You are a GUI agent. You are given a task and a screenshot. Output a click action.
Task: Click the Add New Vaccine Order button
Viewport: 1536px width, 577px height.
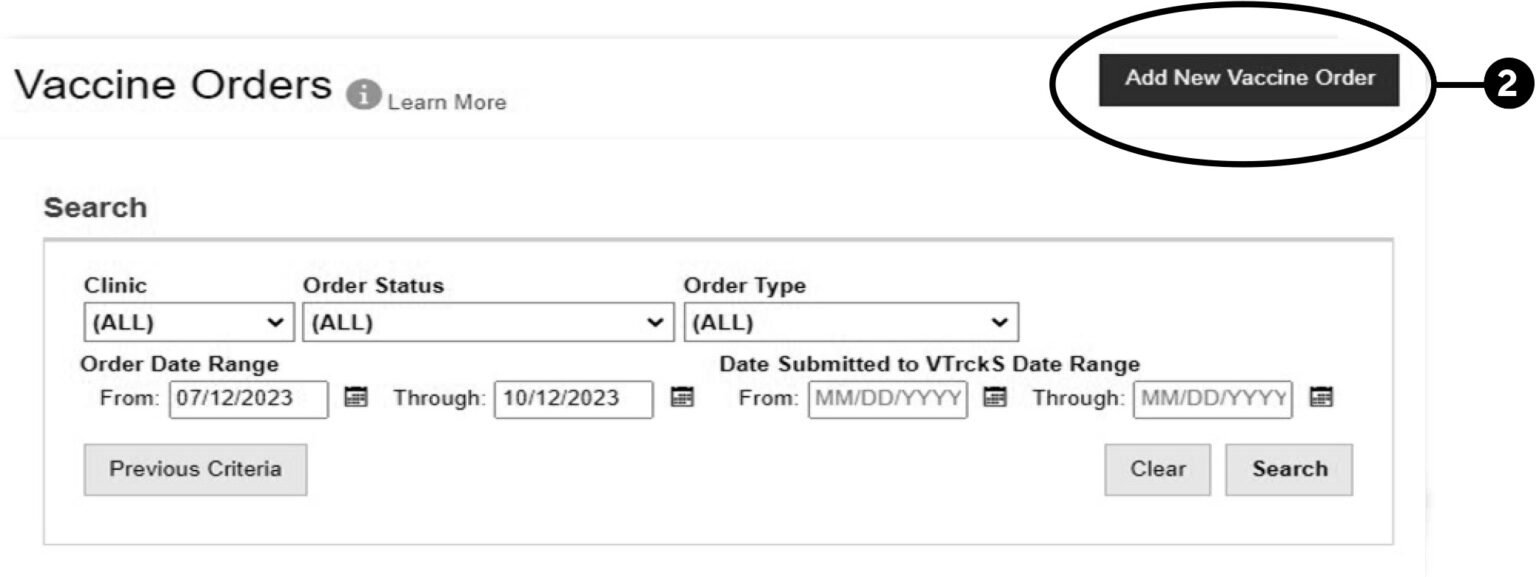[1249, 79]
